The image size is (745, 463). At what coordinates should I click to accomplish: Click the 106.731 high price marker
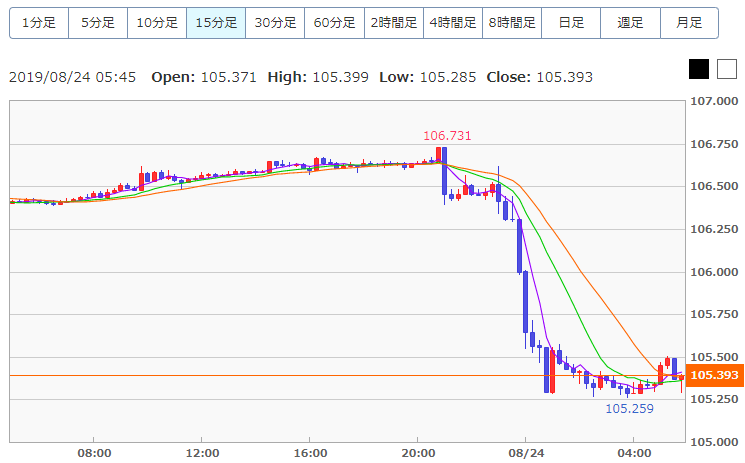pos(447,136)
